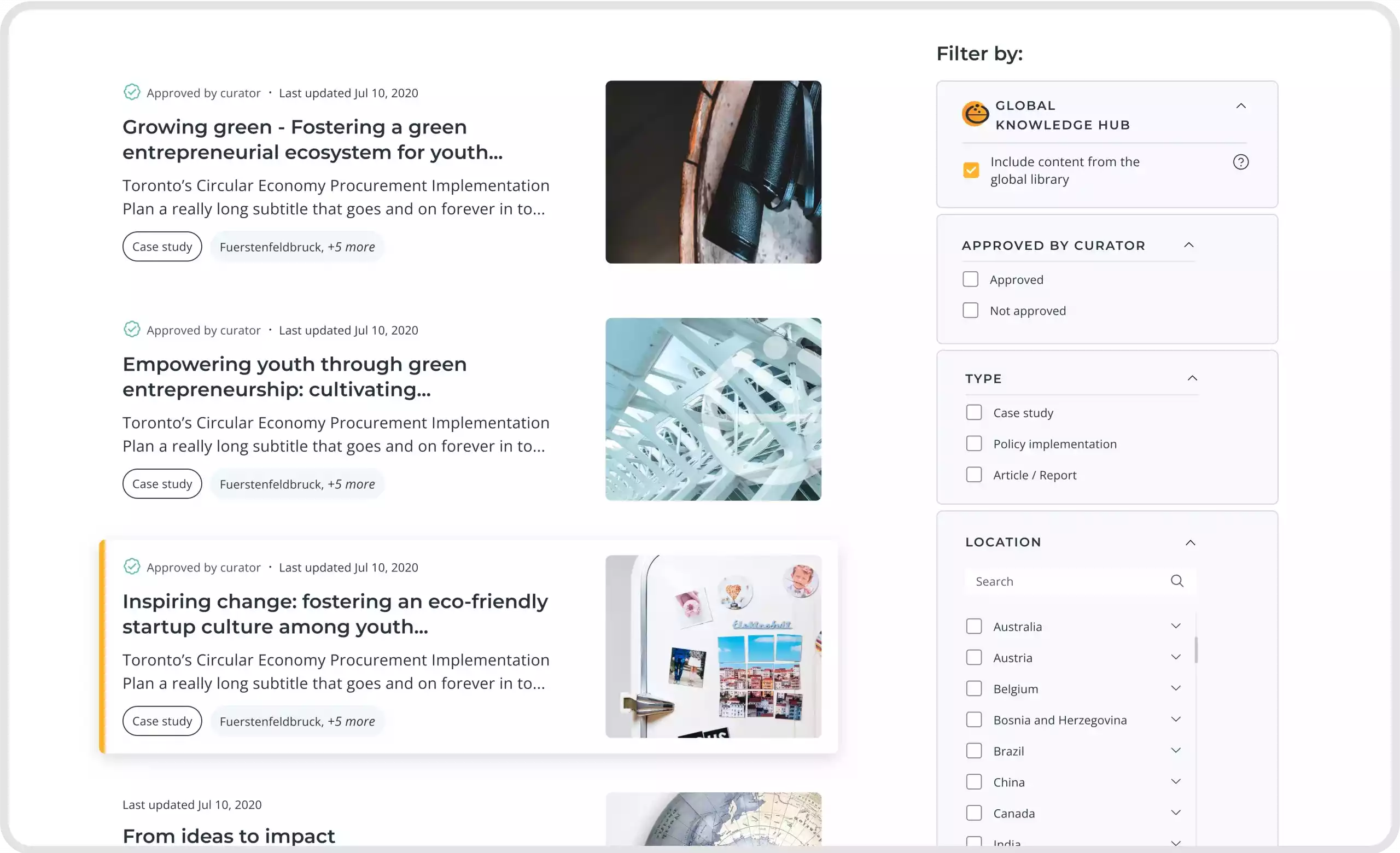
Task: Click the third article thumbnail image
Action: tap(713, 646)
